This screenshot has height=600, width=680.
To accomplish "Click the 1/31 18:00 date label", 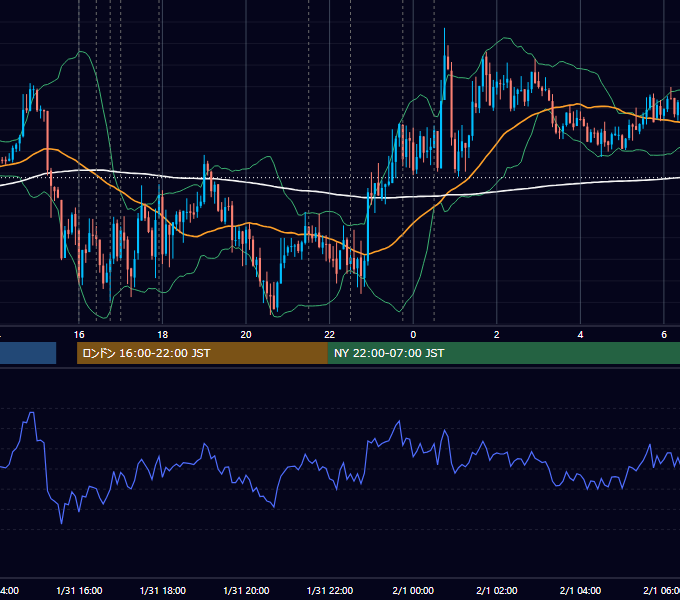I will [163, 590].
